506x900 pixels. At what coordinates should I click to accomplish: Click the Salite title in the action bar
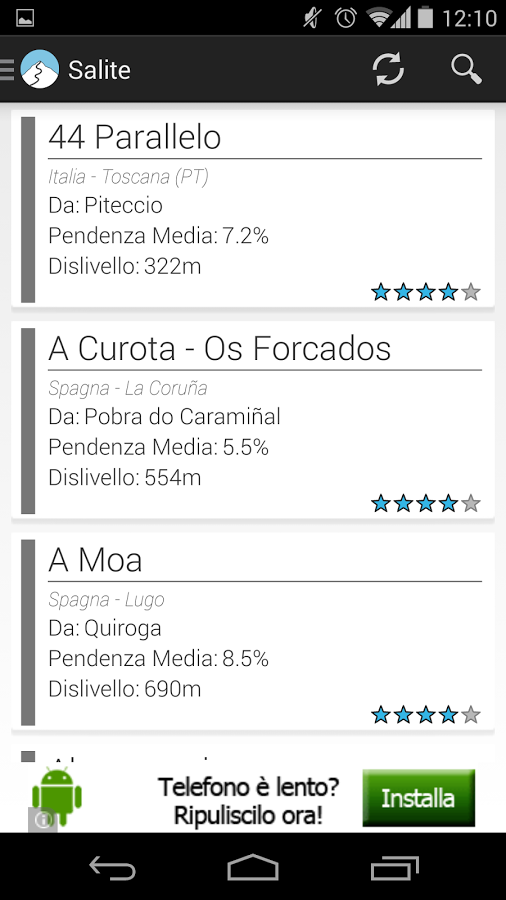coord(99,70)
